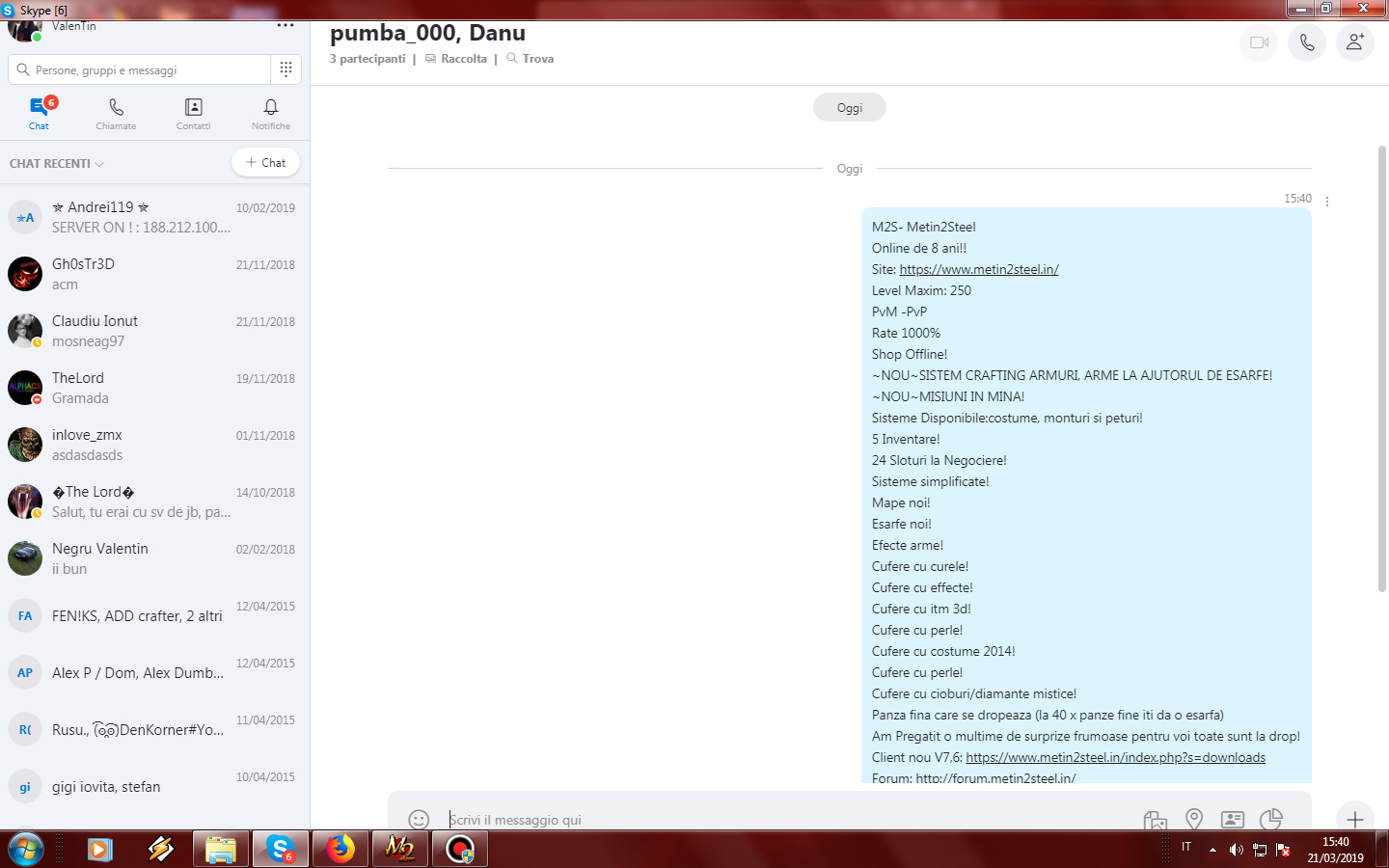This screenshot has width=1389, height=868.
Task: Click the IT language indicator in tray
Action: 1186,847
